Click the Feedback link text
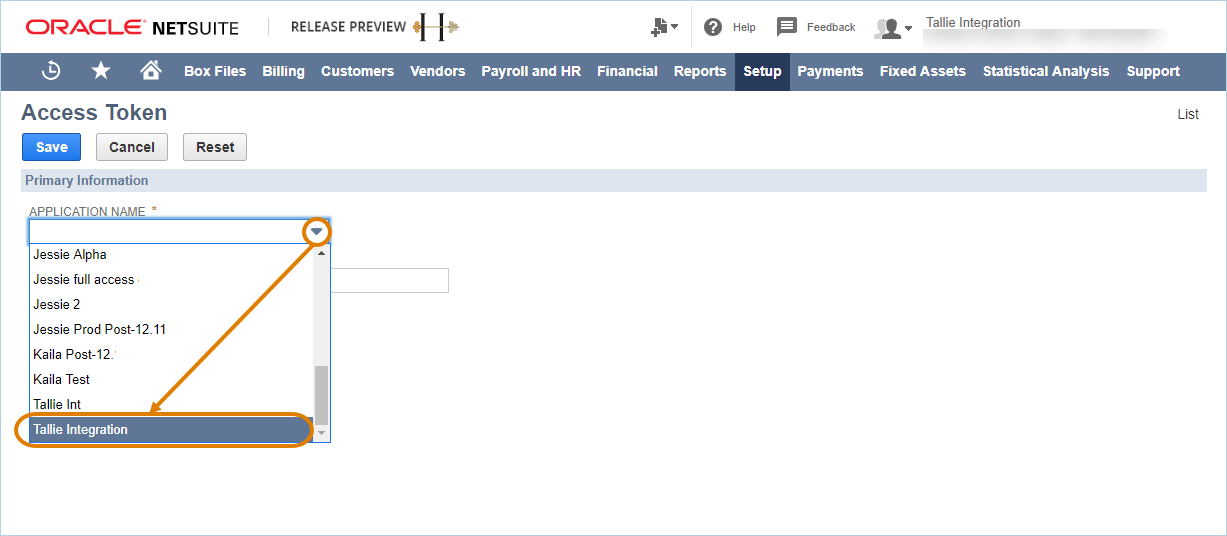 (831, 27)
